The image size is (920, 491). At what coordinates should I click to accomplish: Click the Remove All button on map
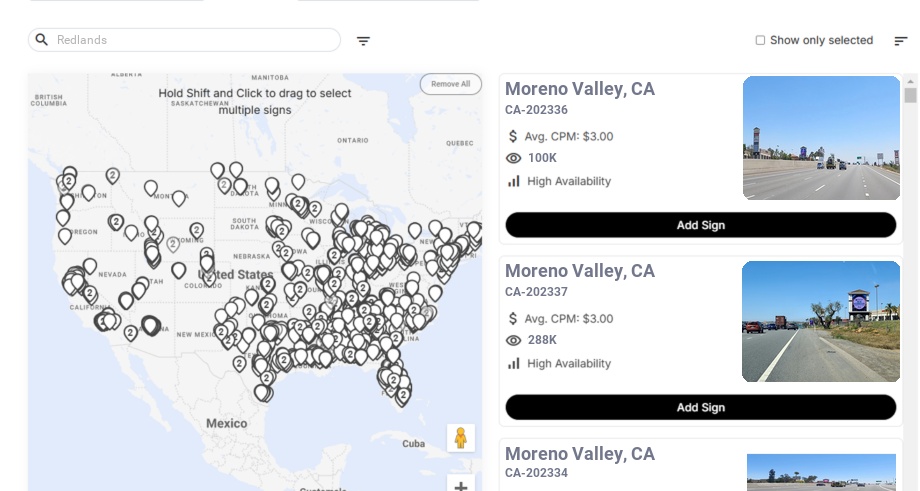[450, 84]
